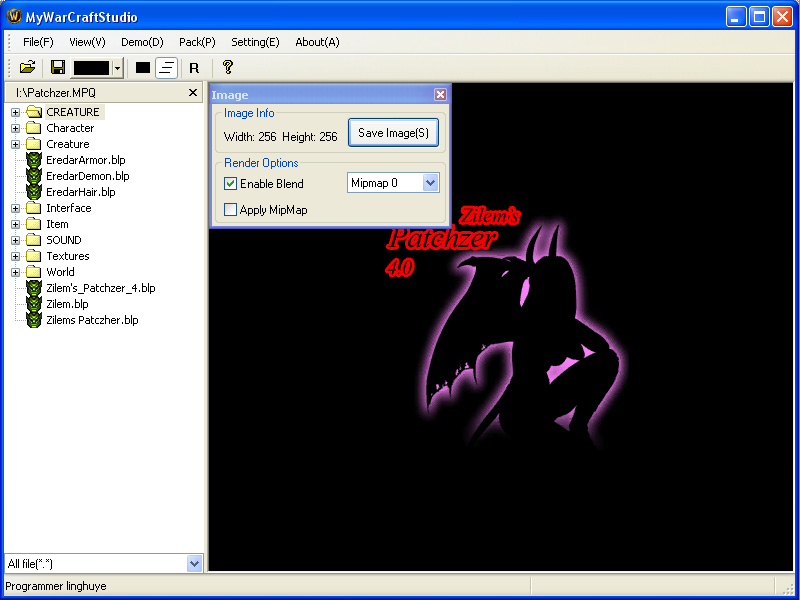Click the SOUND folder icon

click(x=34, y=240)
